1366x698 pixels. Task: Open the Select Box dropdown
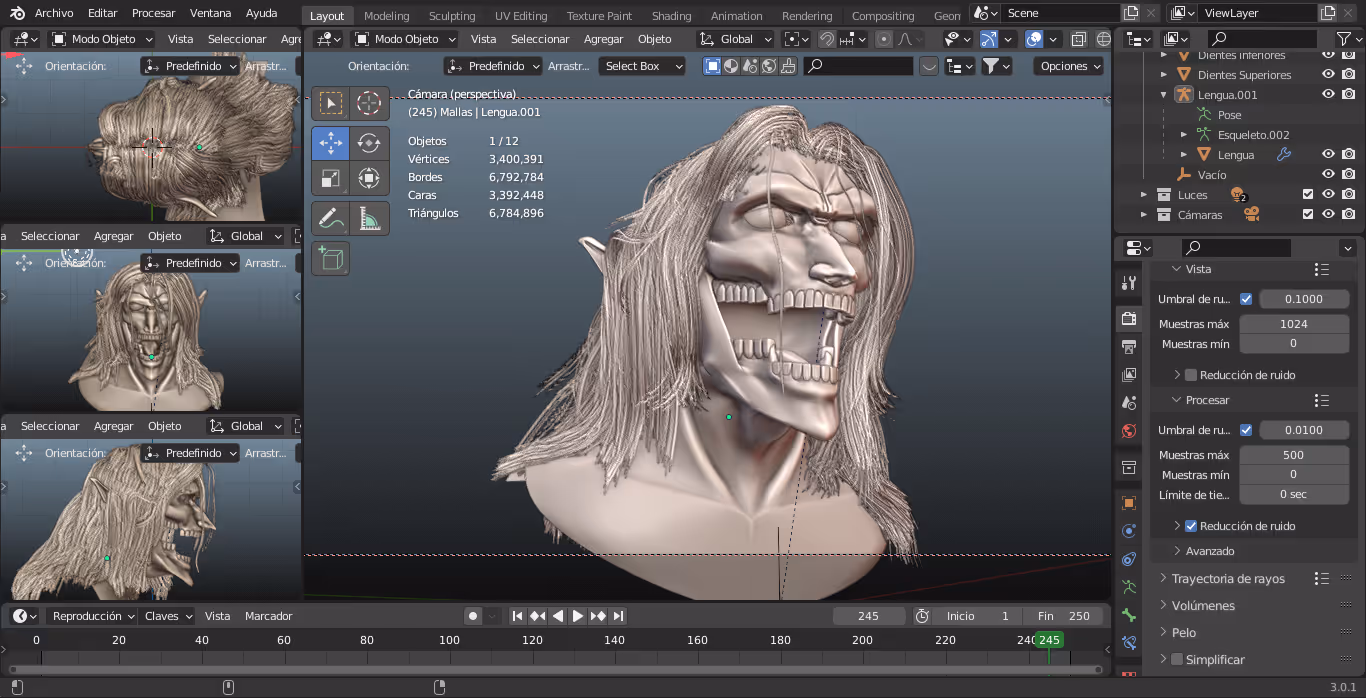point(642,66)
